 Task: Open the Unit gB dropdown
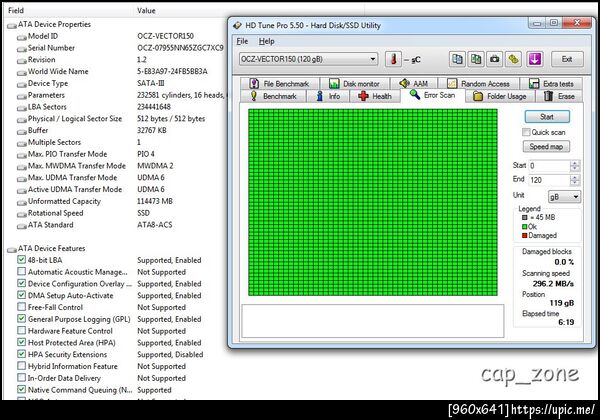click(564, 197)
